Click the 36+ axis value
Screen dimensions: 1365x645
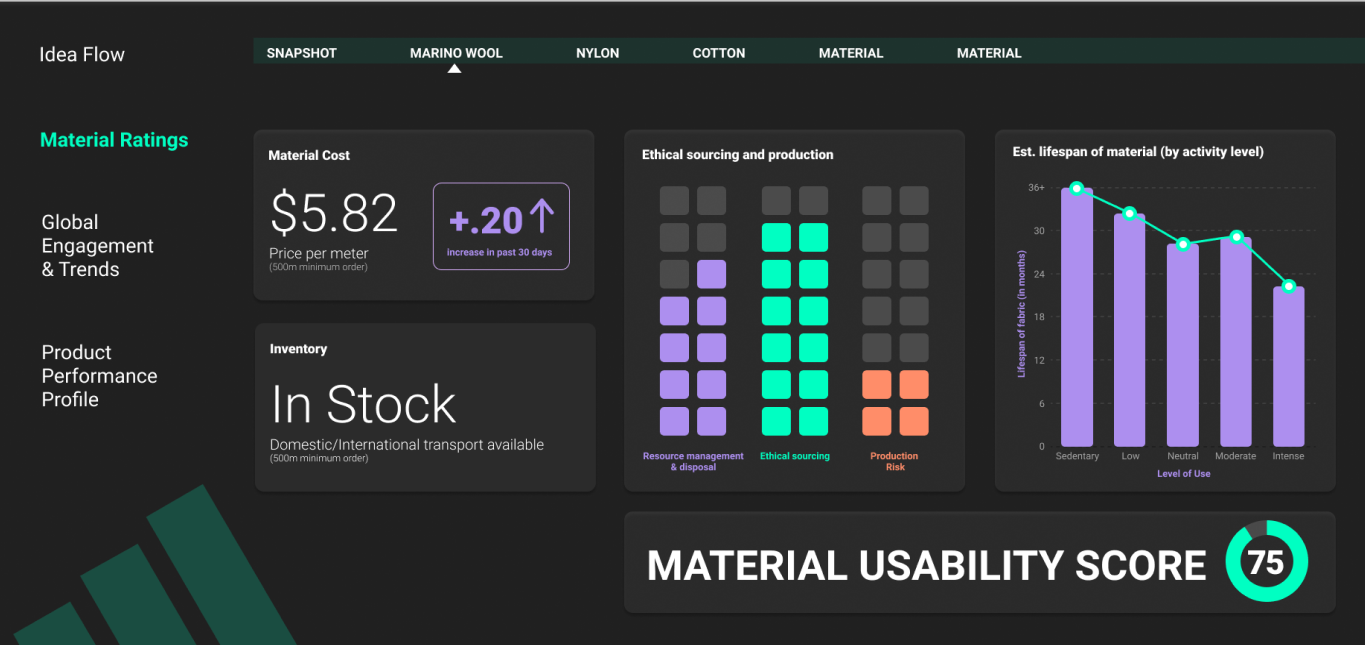point(1036,188)
